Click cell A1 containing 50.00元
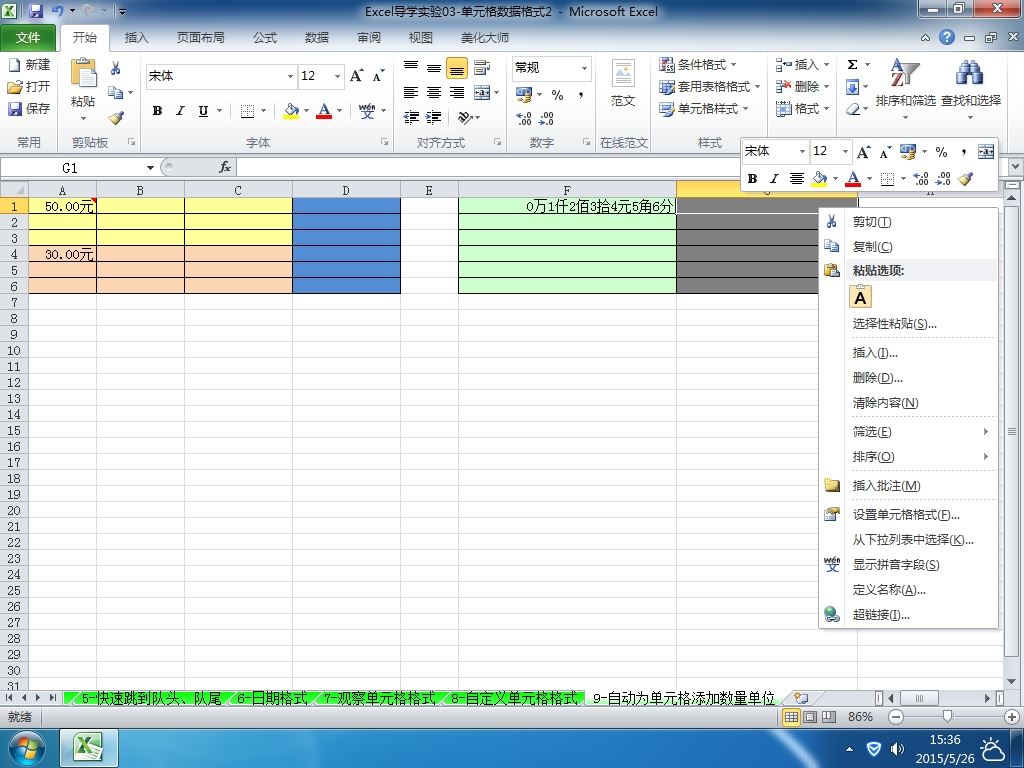This screenshot has width=1024, height=768. pyautogui.click(x=63, y=206)
